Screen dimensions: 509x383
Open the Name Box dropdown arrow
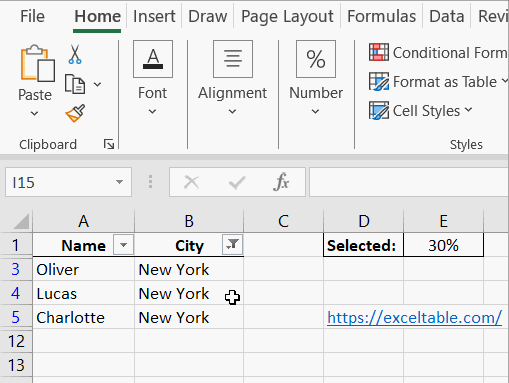(119, 182)
